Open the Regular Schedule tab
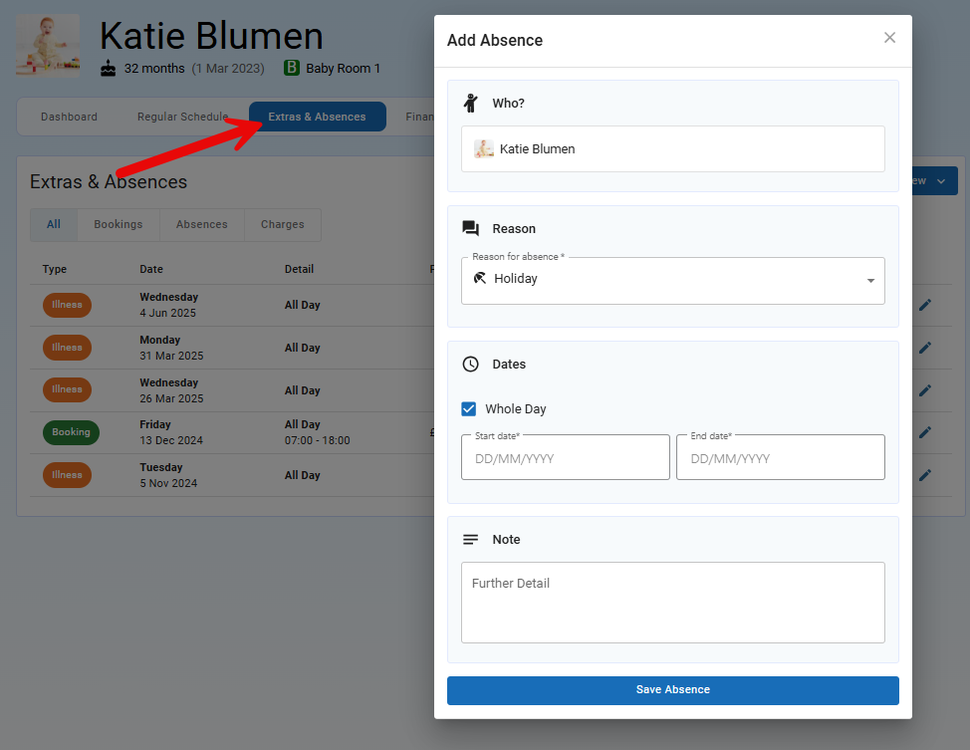The height and width of the screenshot is (750, 970). (182, 117)
